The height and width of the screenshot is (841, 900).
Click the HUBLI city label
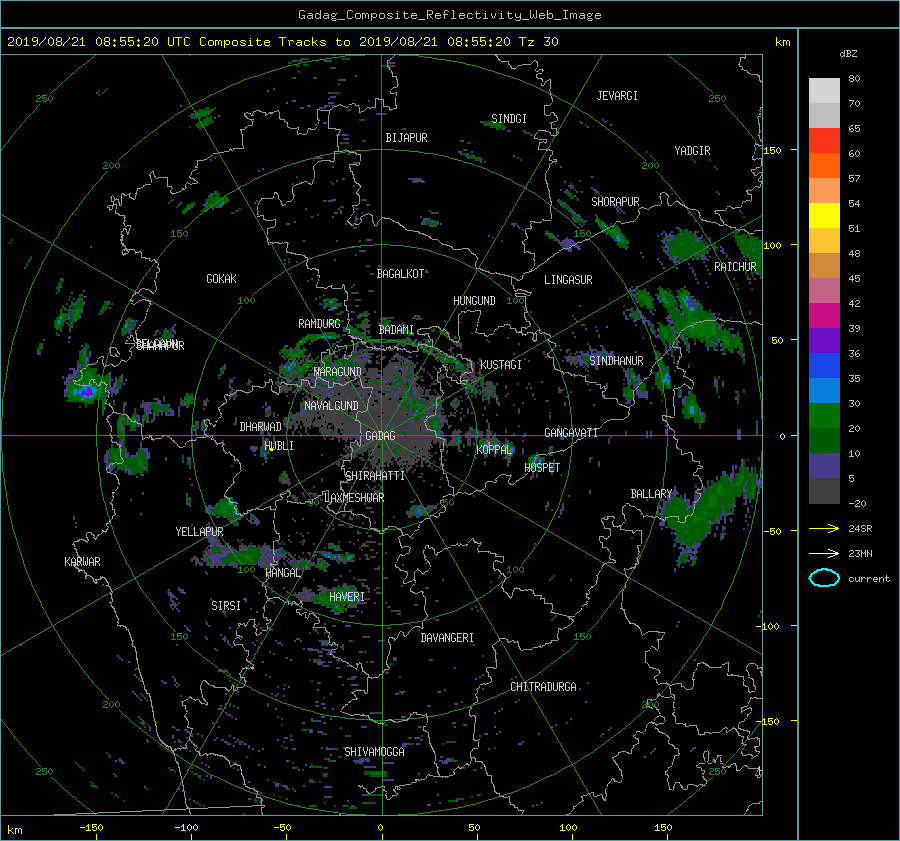[278, 445]
